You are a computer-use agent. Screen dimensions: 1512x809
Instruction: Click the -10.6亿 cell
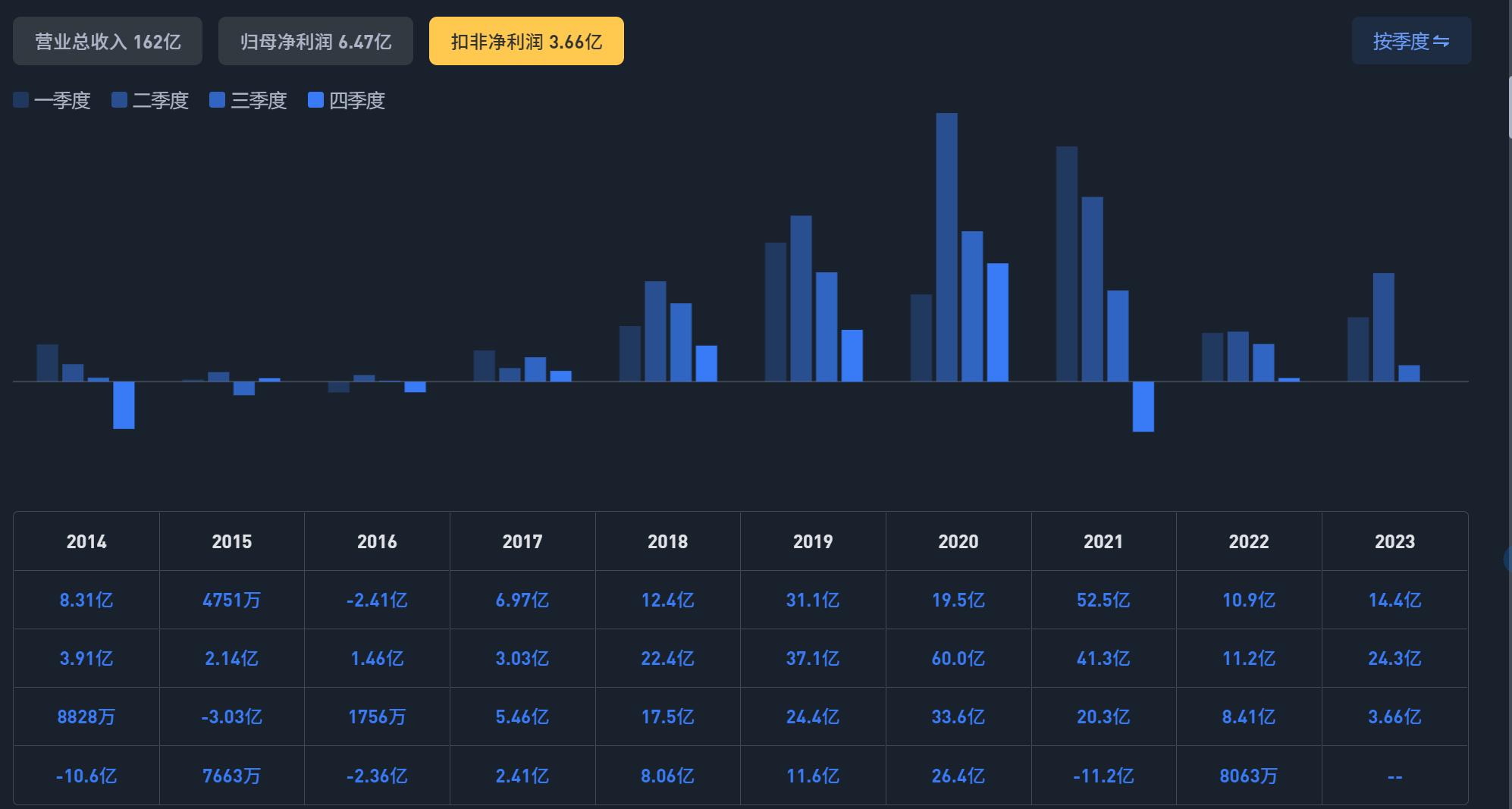pyautogui.click(x=86, y=776)
